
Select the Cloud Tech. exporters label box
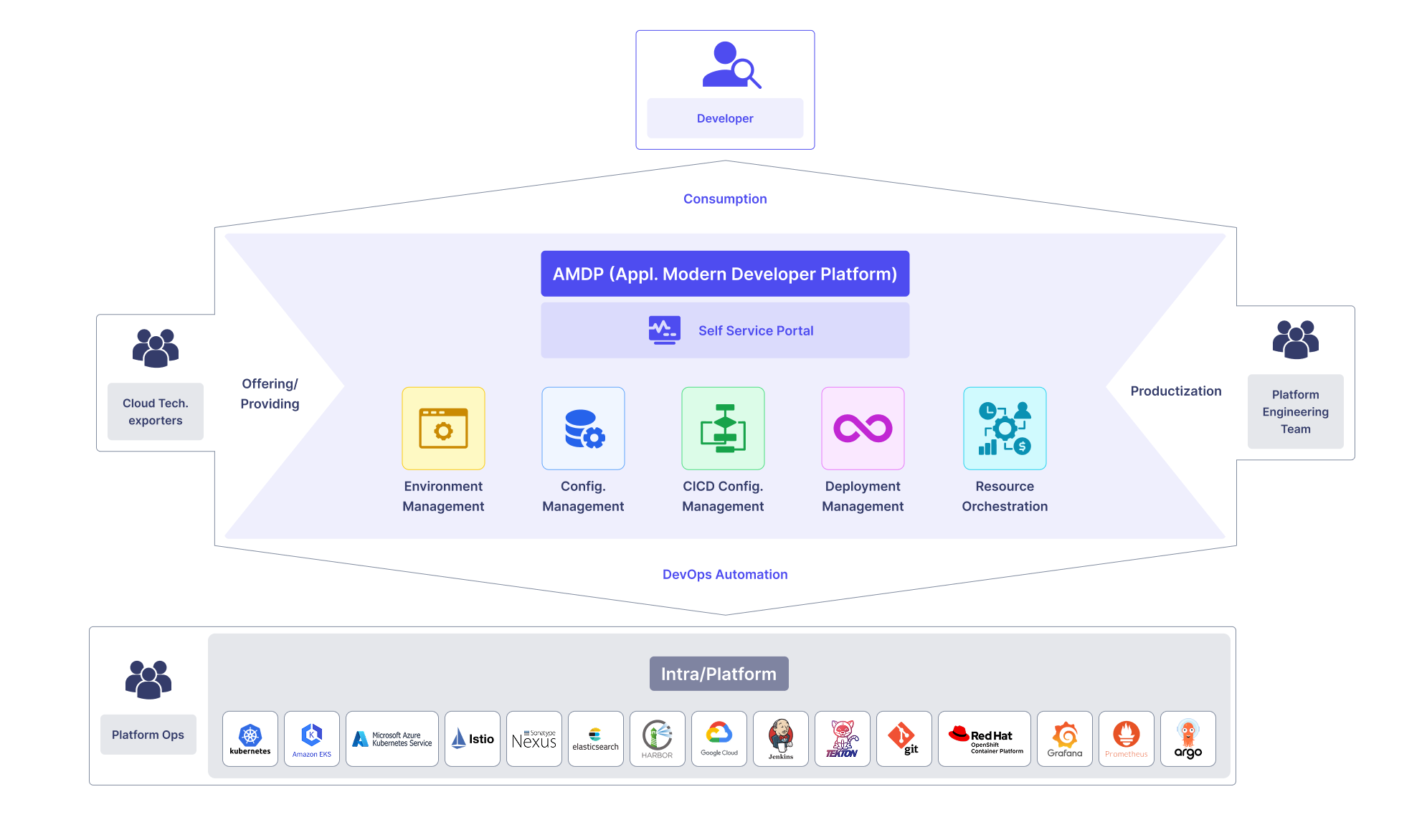tap(156, 411)
